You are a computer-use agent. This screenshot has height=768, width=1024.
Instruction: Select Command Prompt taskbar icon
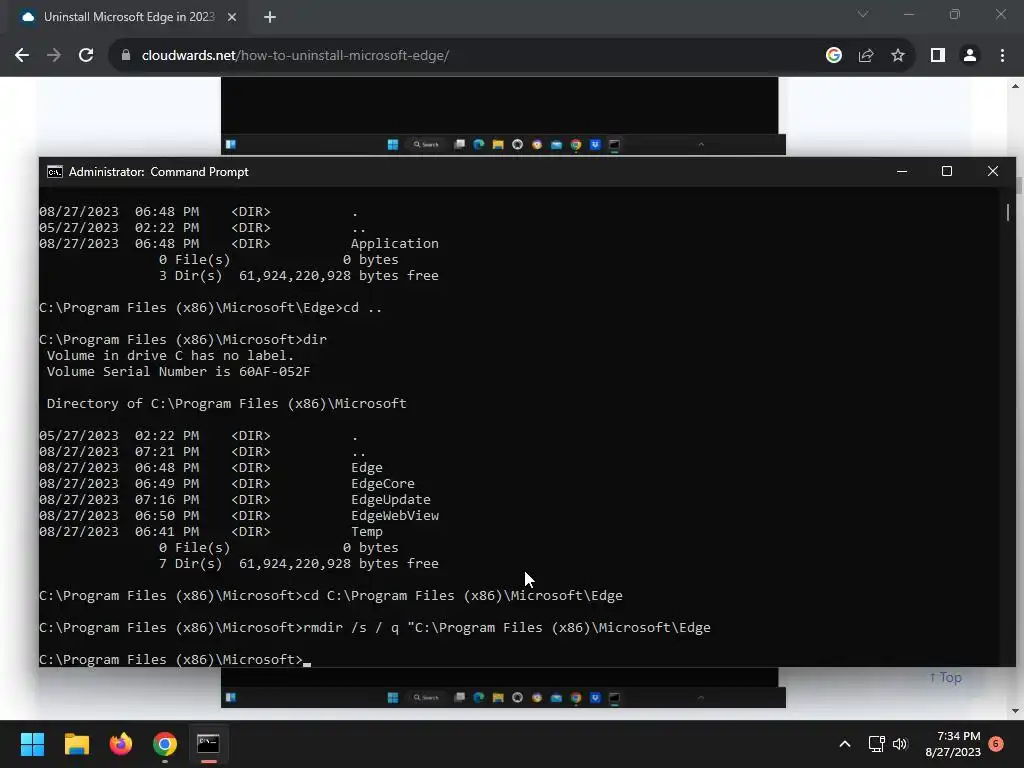click(208, 744)
